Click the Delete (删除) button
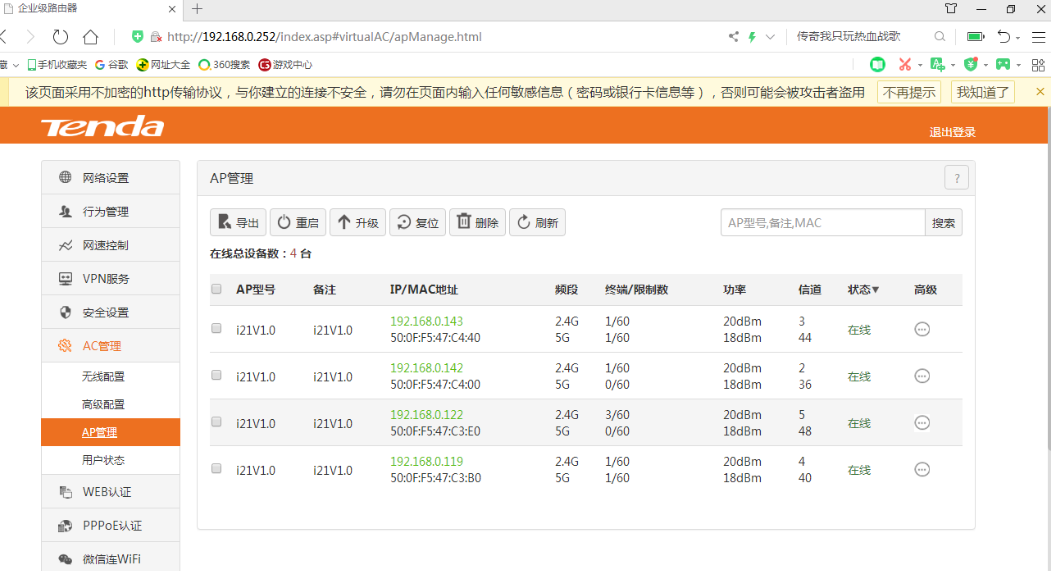Image resolution: width=1051 pixels, height=571 pixels. click(477, 223)
